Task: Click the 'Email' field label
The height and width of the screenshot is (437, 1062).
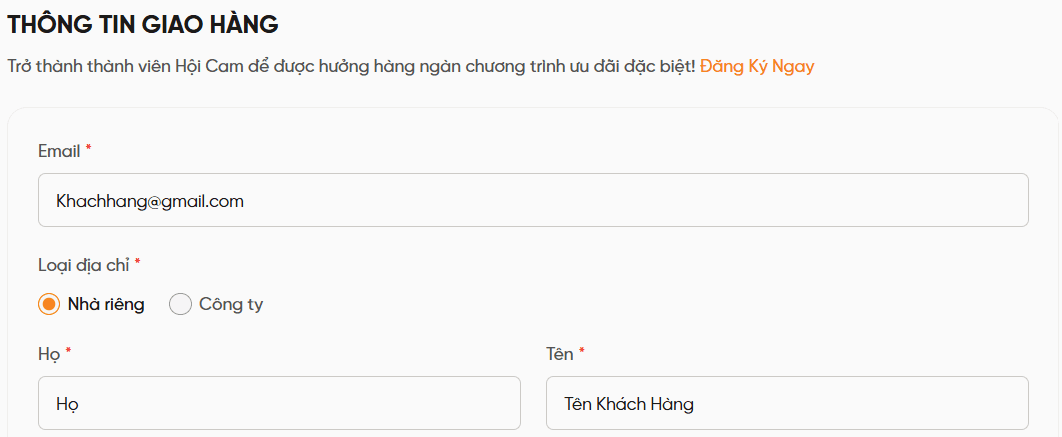Action: tap(58, 150)
